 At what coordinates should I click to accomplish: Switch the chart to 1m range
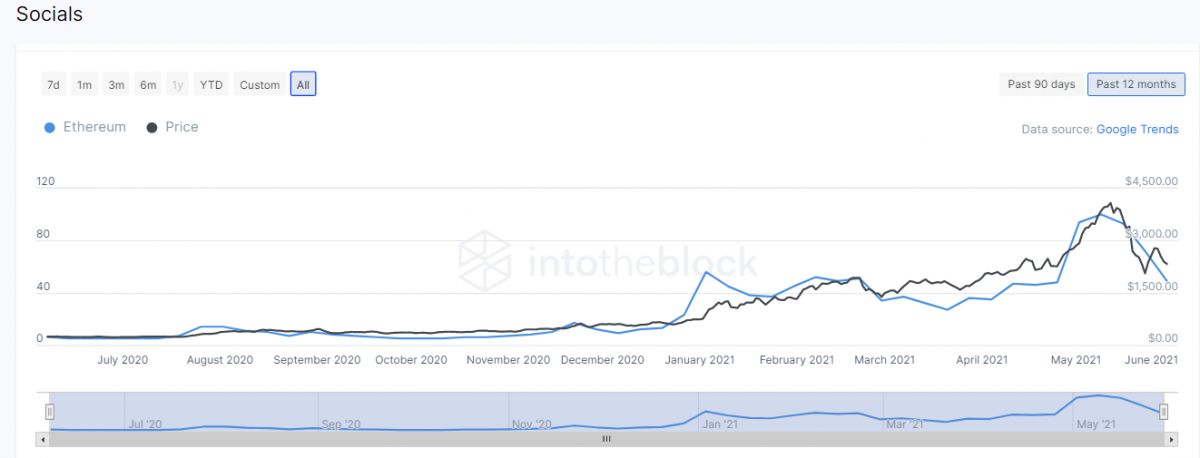coord(85,85)
